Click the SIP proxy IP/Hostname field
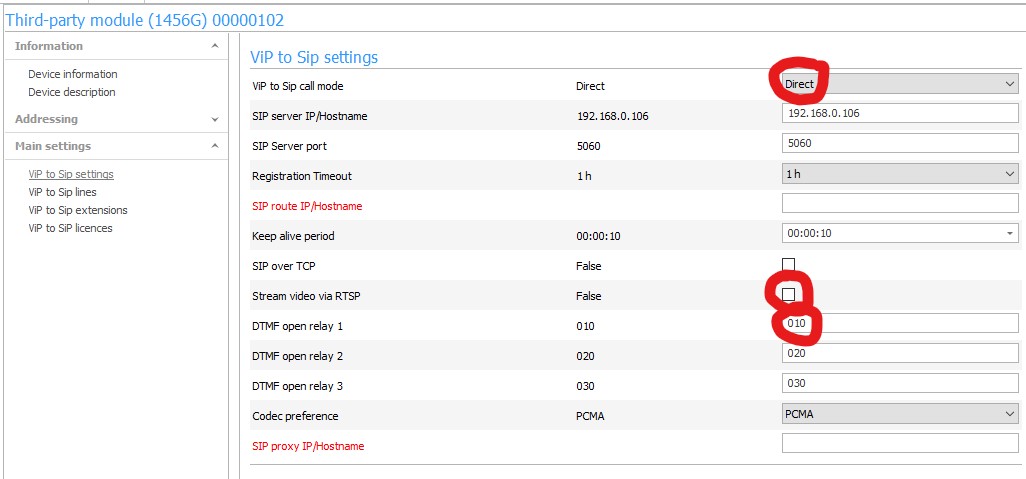The height and width of the screenshot is (479, 1026). [x=899, y=444]
